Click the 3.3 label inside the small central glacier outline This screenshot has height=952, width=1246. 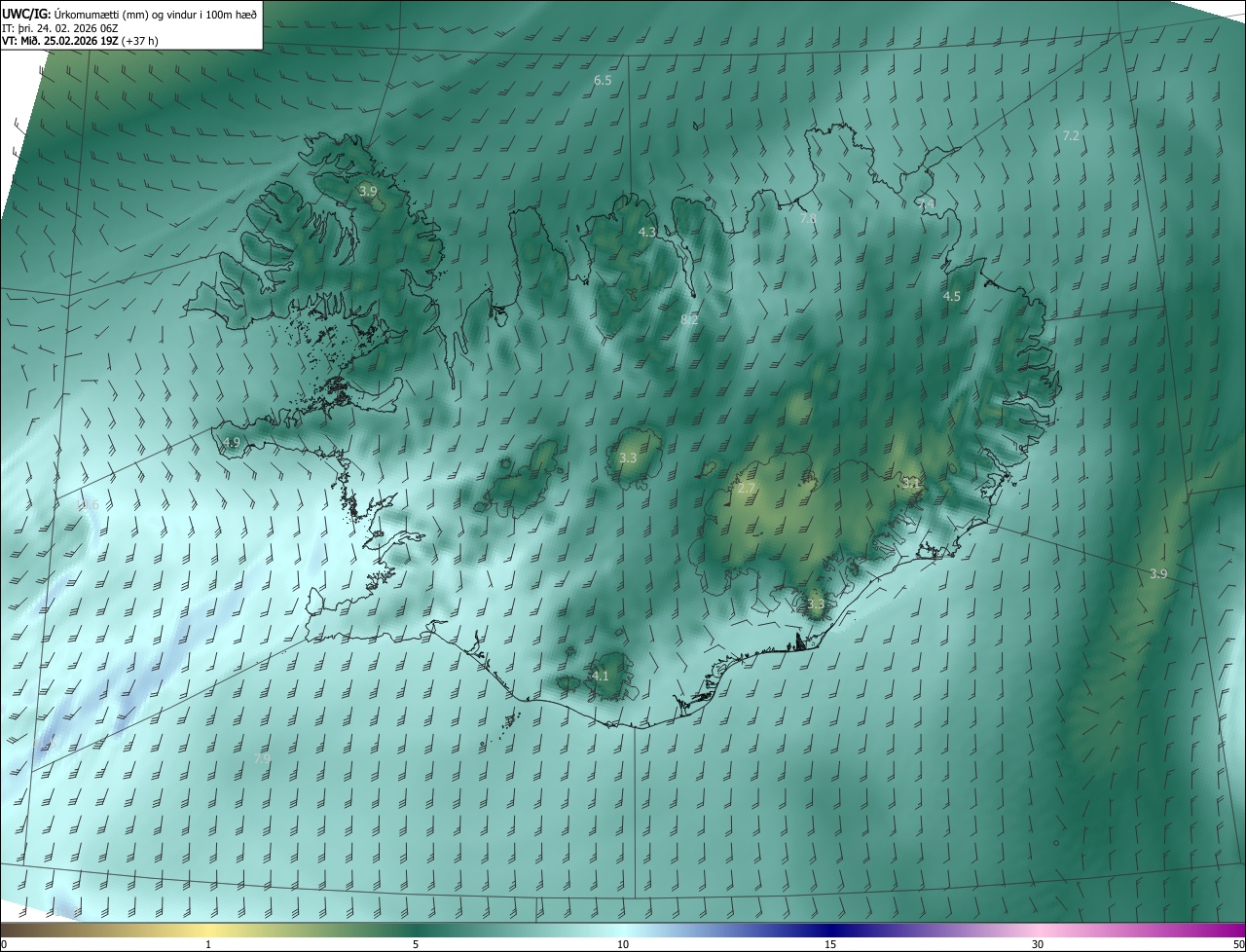[x=628, y=458]
